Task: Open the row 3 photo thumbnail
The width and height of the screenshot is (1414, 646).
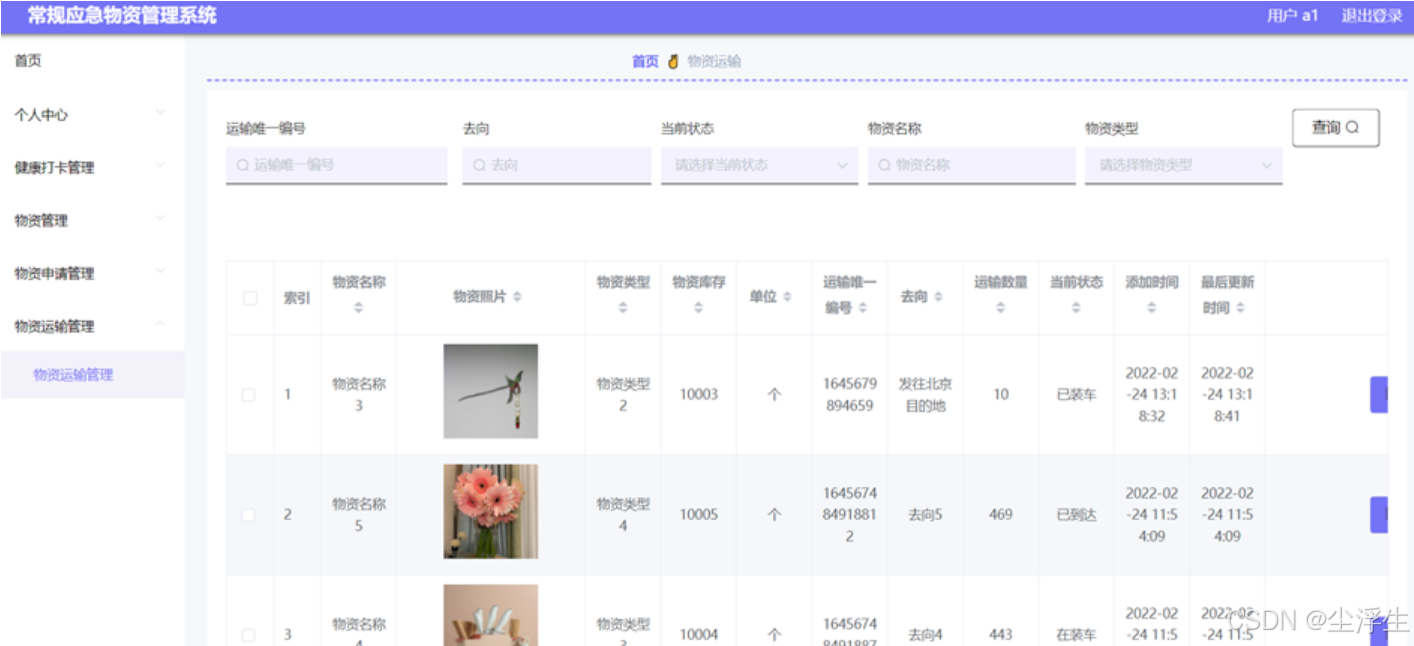Action: click(490, 615)
